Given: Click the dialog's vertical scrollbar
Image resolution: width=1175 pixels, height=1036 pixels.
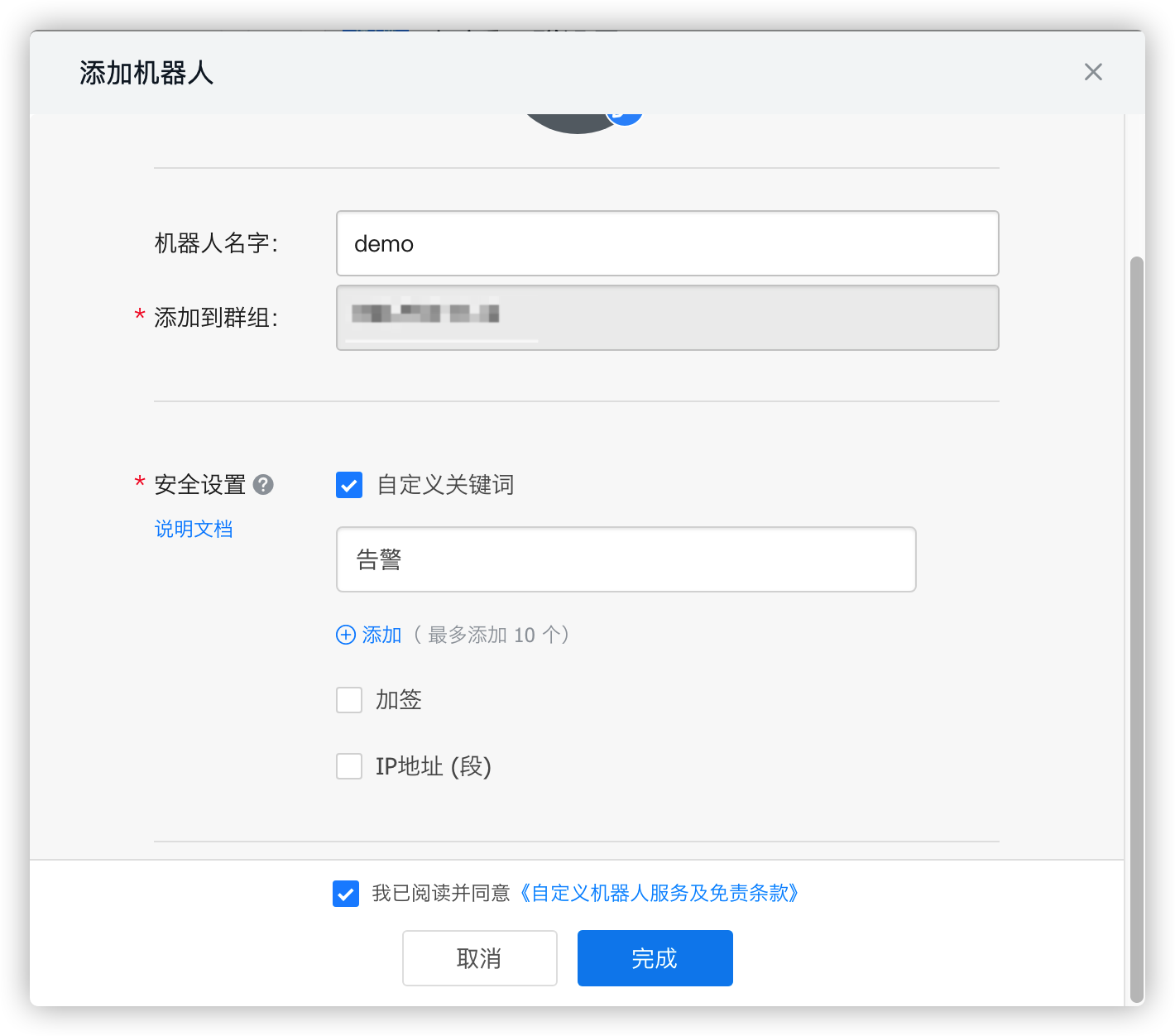Looking at the screenshot, I should click(x=1137, y=629).
